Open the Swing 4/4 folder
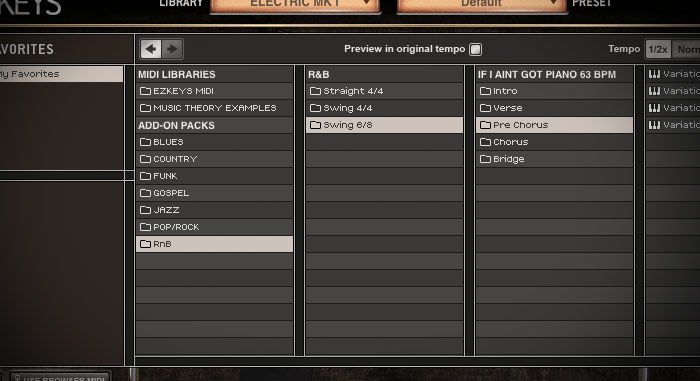Screen dimensions: 700x381 coord(384,108)
